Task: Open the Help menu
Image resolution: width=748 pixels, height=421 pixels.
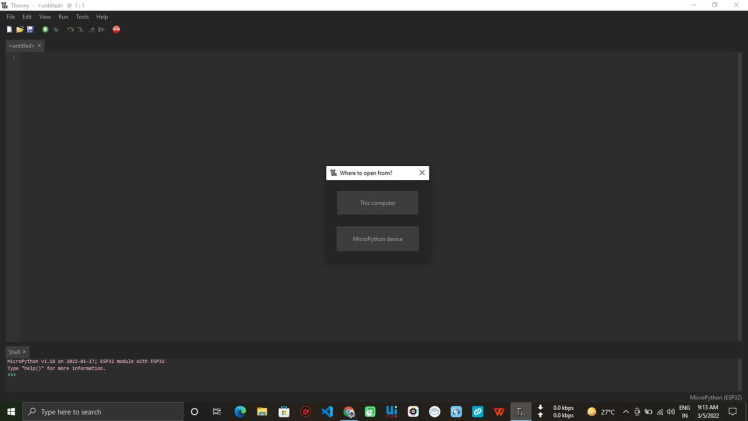Action: 102,17
